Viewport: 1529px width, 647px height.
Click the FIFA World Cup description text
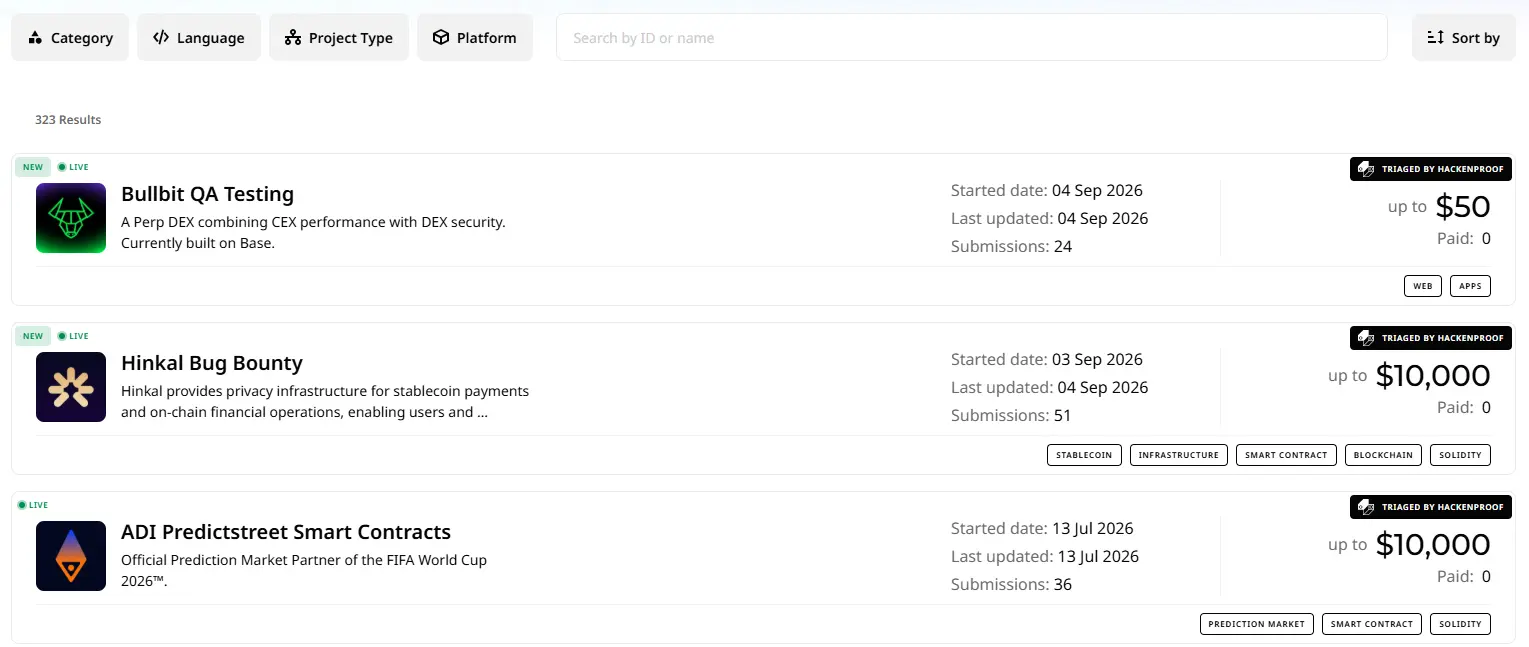click(x=304, y=570)
